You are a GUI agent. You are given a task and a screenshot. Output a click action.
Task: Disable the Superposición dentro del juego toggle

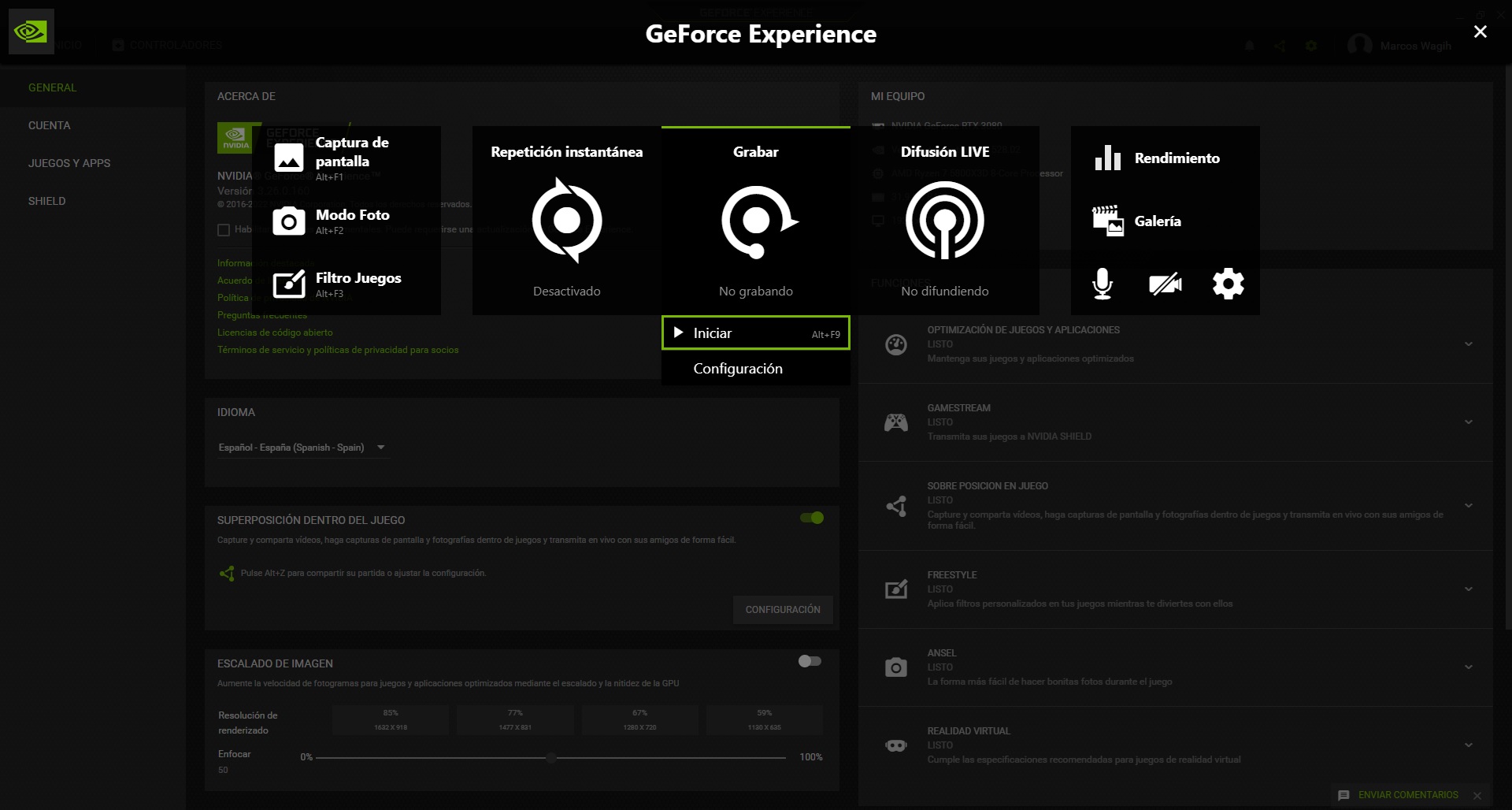(x=813, y=518)
